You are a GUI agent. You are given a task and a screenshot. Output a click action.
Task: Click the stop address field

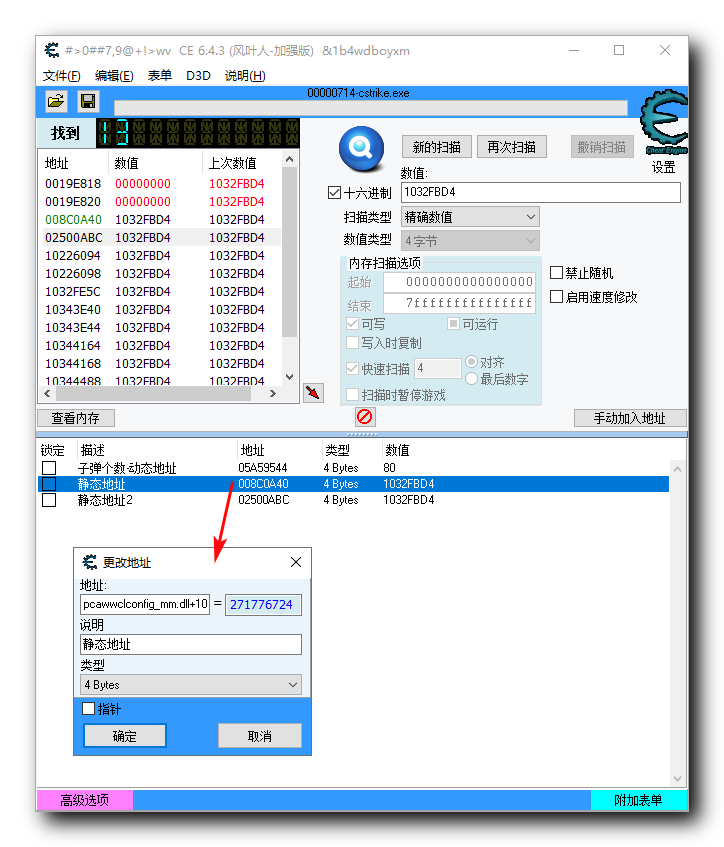[460, 303]
